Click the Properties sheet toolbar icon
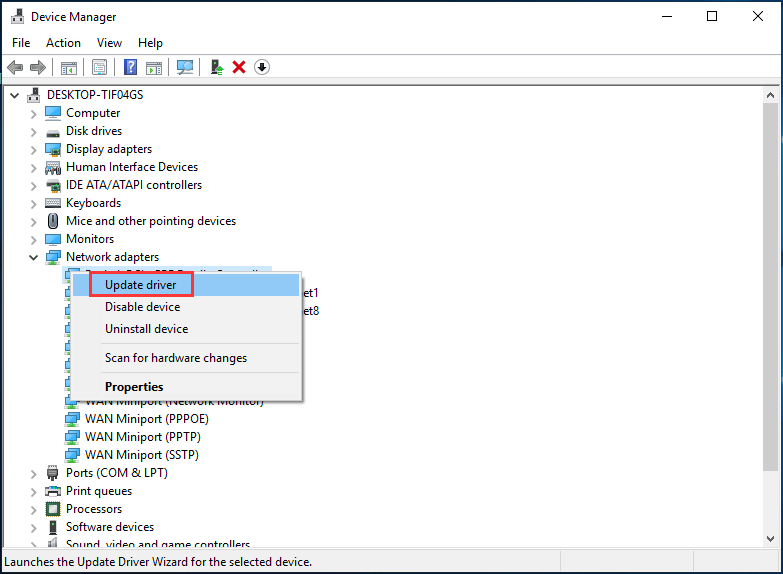Screen dimensions: 783x574 [x=99, y=67]
